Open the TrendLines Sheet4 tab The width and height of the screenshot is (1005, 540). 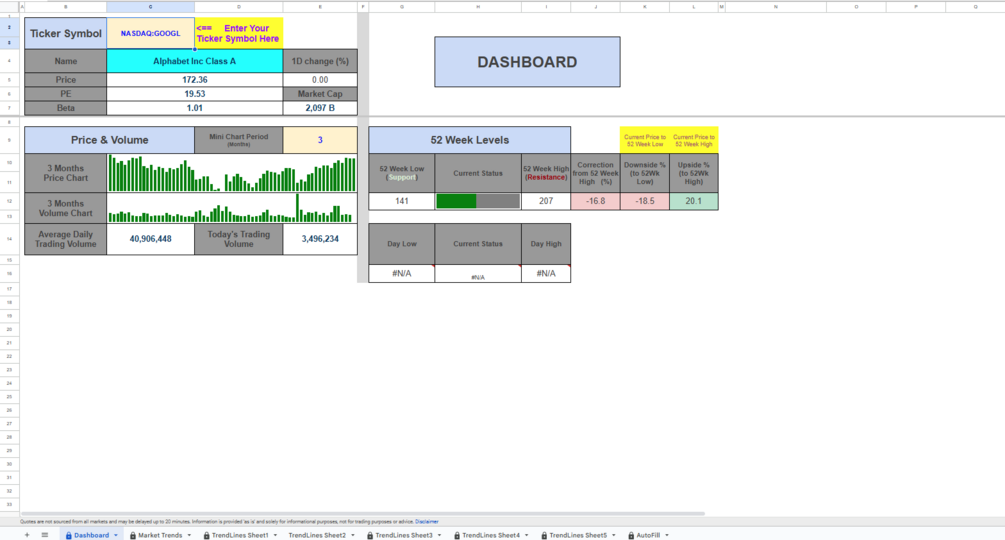490,535
